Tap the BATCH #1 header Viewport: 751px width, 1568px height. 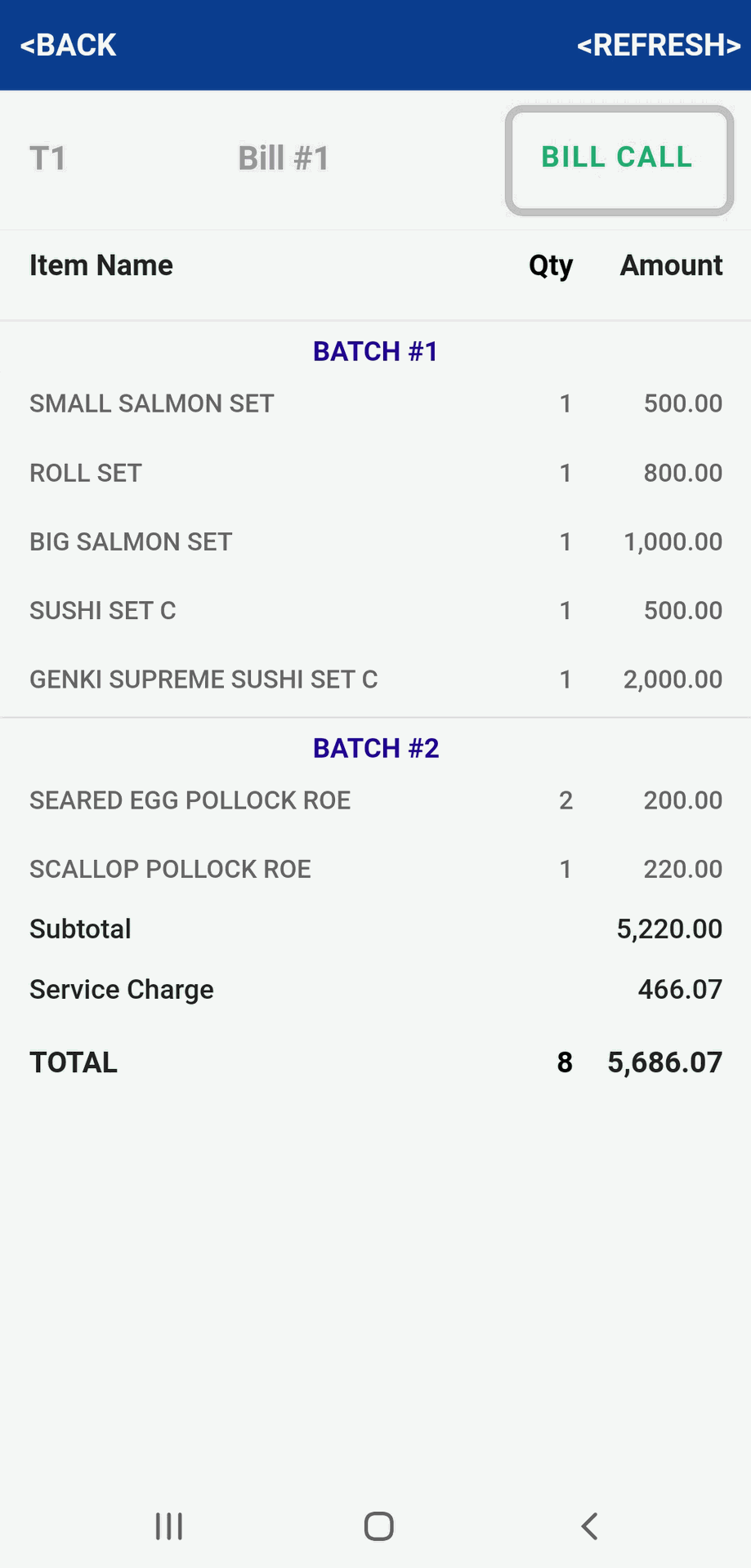click(x=376, y=351)
